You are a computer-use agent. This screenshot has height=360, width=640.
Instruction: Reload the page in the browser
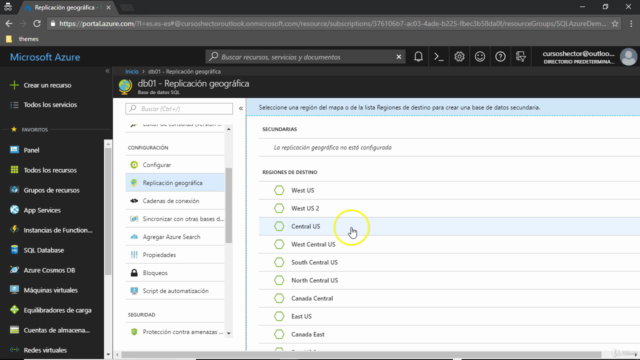(37, 24)
